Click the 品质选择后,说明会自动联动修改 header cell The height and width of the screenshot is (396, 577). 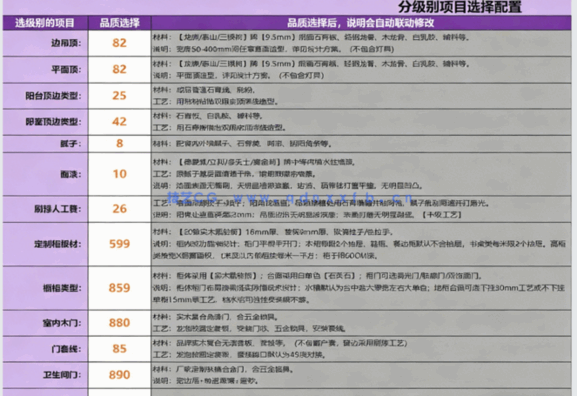[361, 23]
